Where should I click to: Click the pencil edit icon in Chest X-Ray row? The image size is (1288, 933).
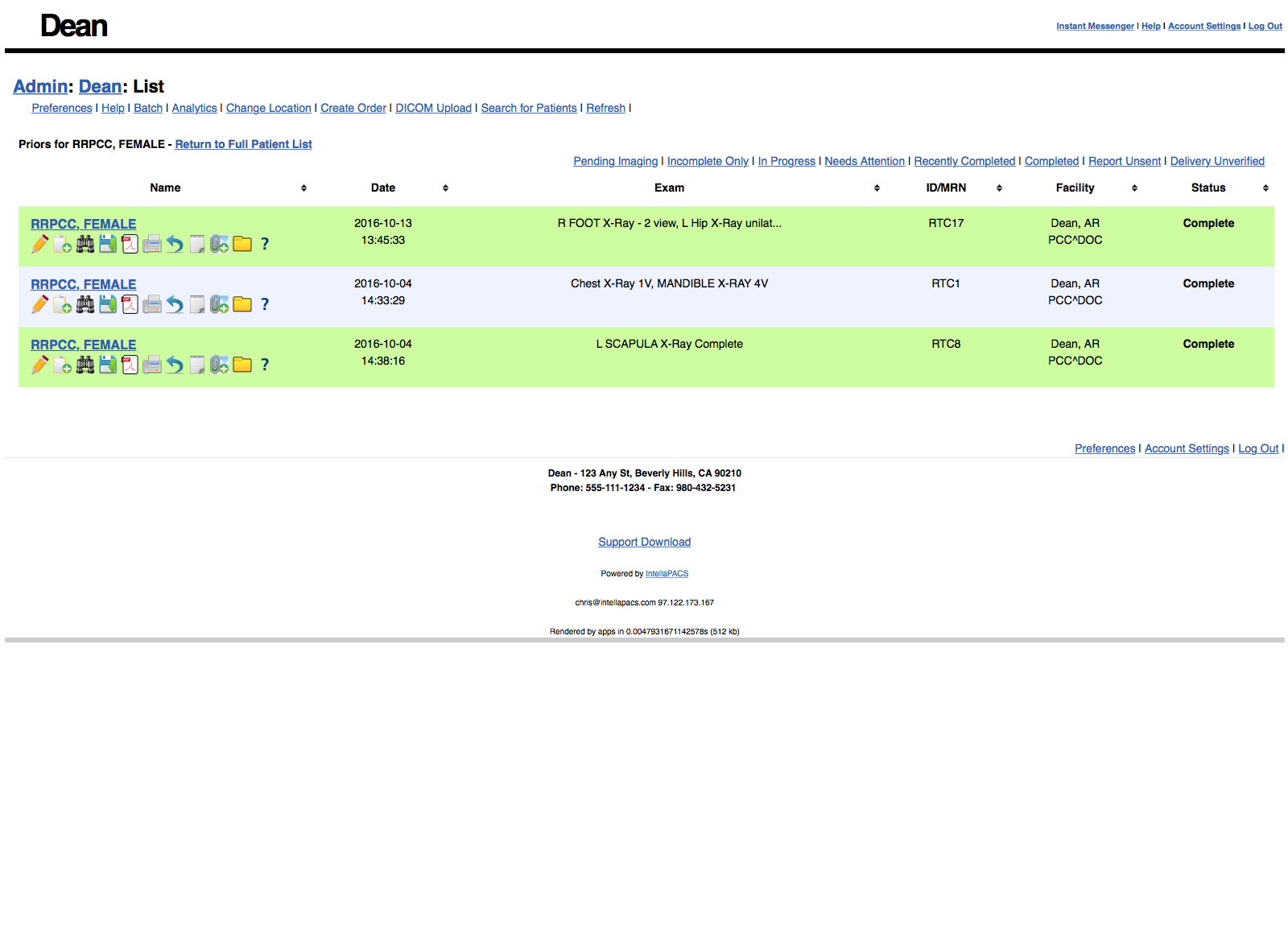[x=39, y=304]
